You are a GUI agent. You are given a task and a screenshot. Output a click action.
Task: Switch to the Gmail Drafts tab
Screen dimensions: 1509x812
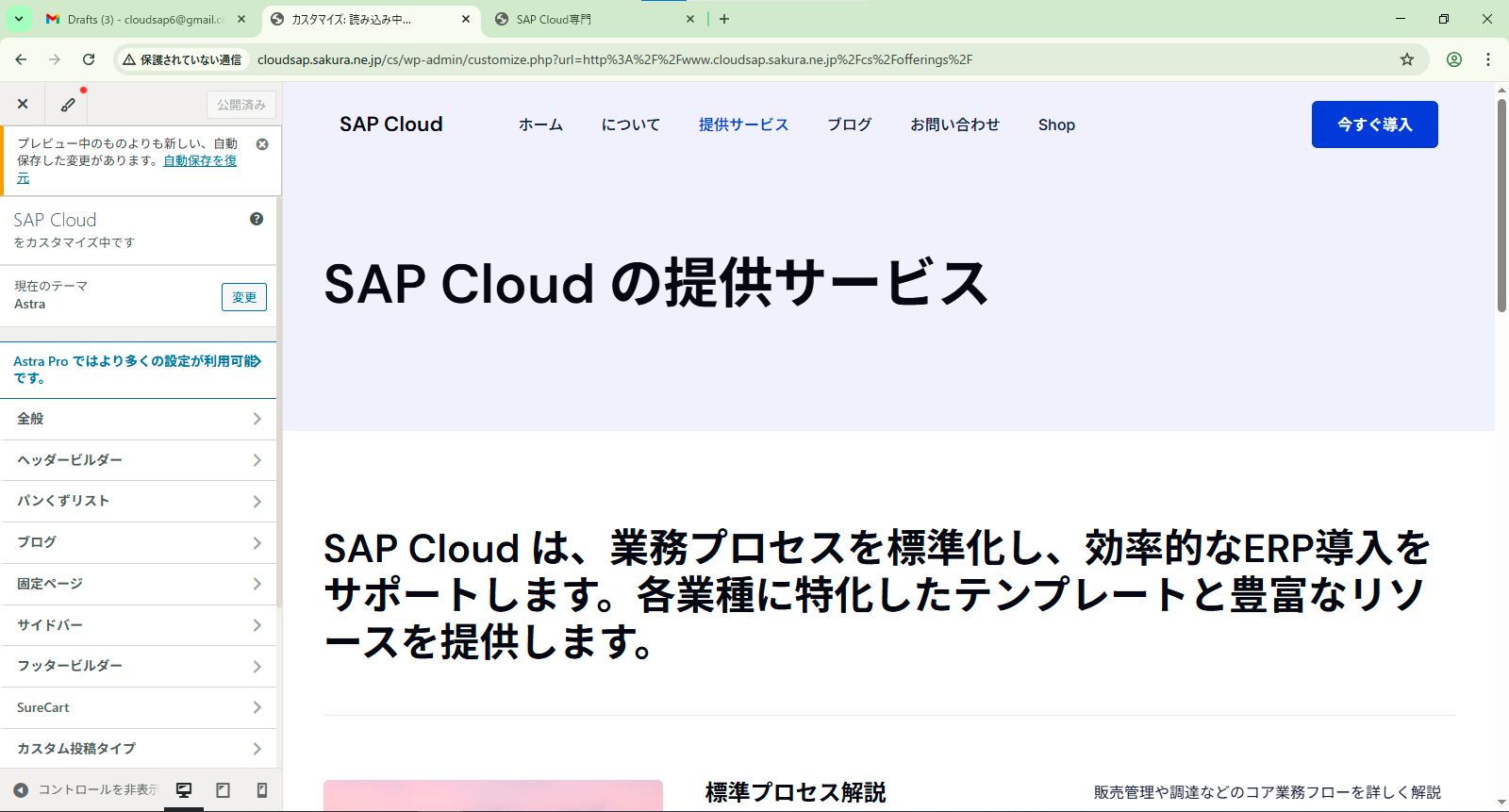click(x=145, y=19)
